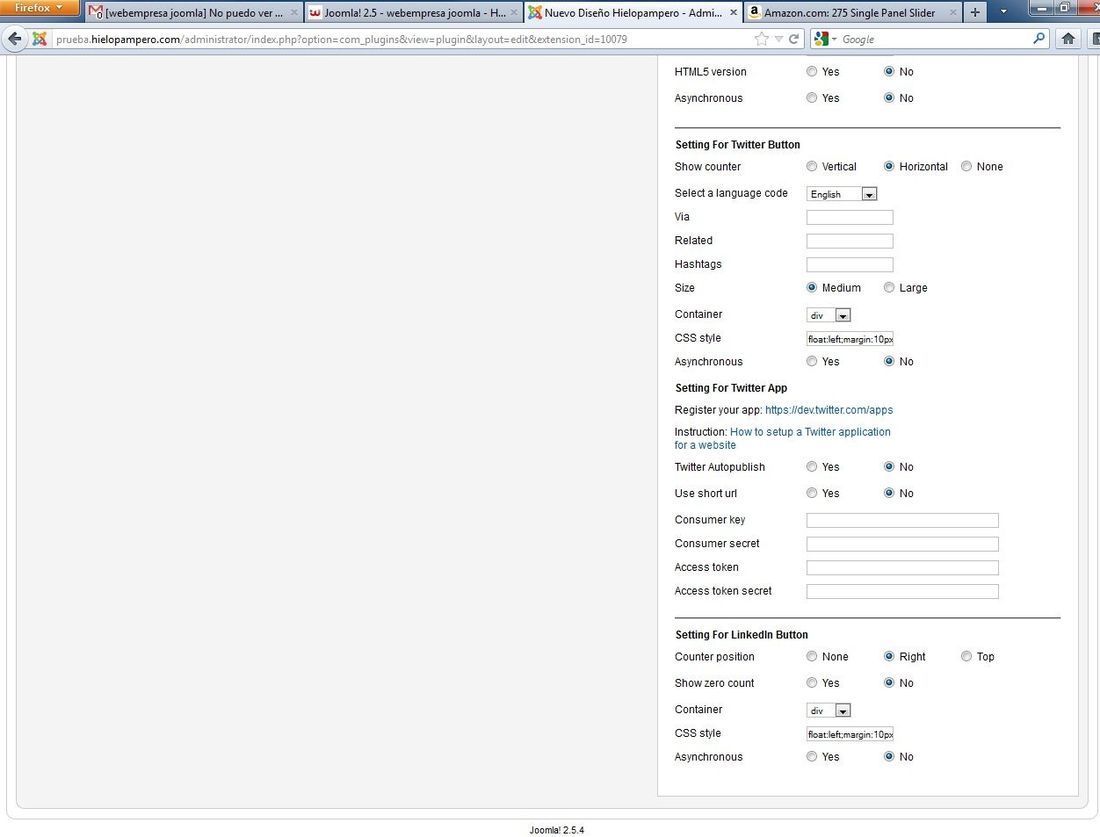This screenshot has height=837, width=1100.
Task: Close the Gmail webempresa joomla tab
Action: [294, 13]
